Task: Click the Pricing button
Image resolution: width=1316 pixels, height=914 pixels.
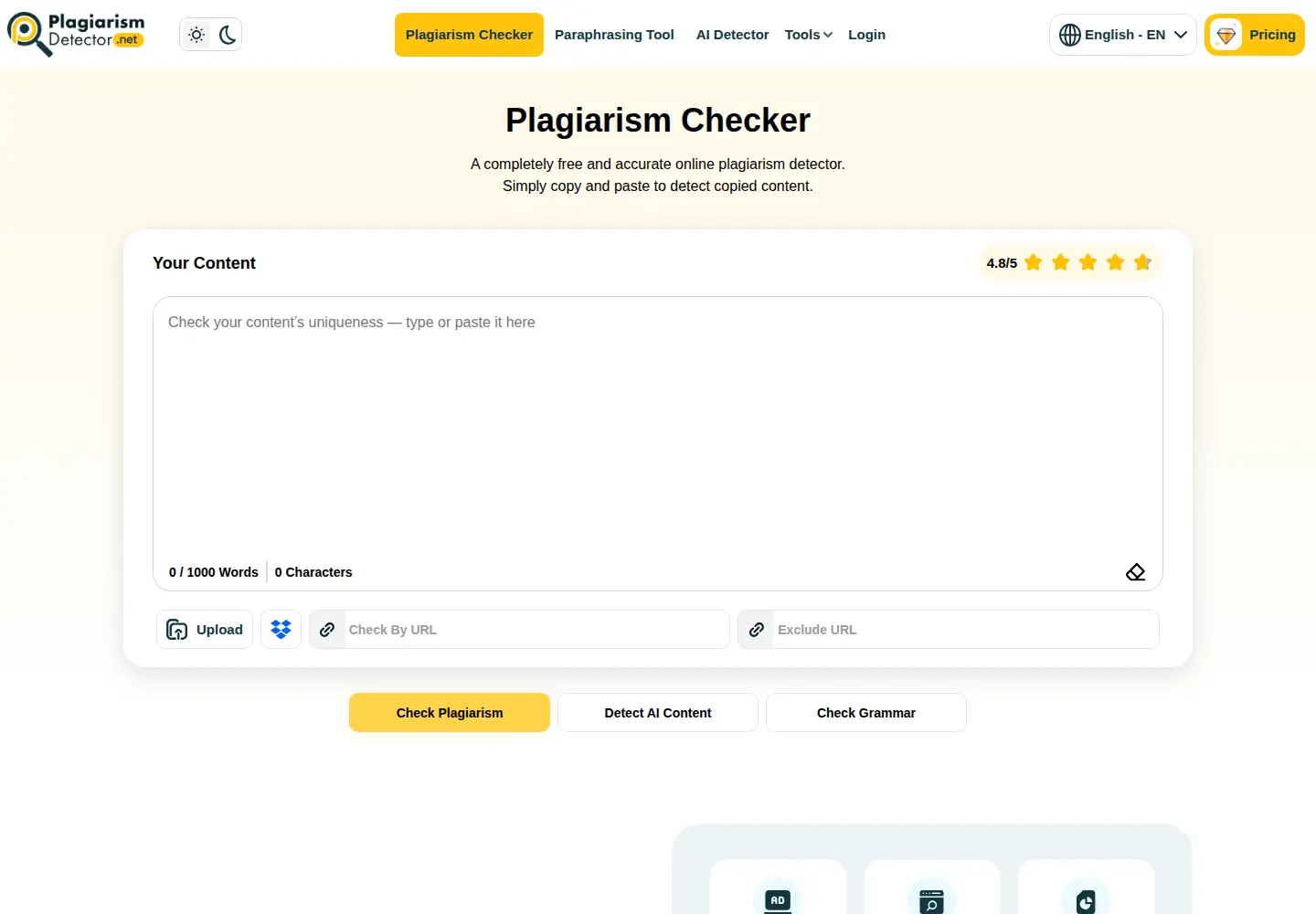Action: pyautogui.click(x=1255, y=35)
